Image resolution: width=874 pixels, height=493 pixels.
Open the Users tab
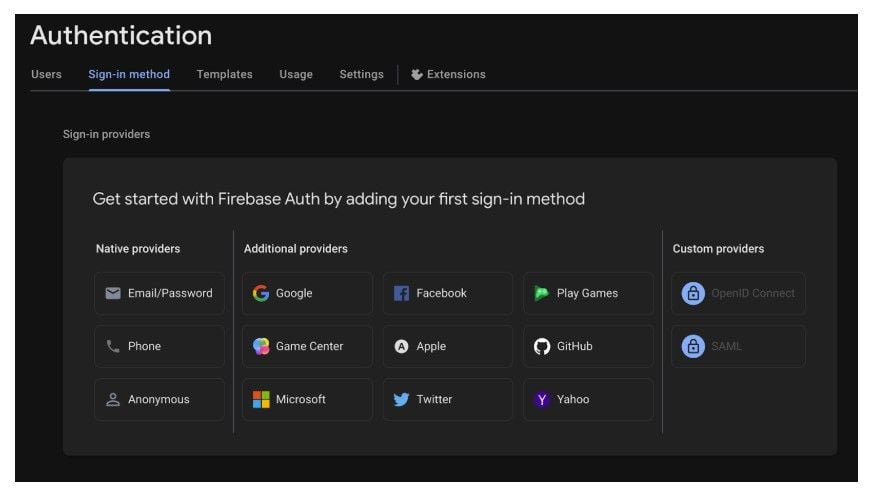point(46,74)
